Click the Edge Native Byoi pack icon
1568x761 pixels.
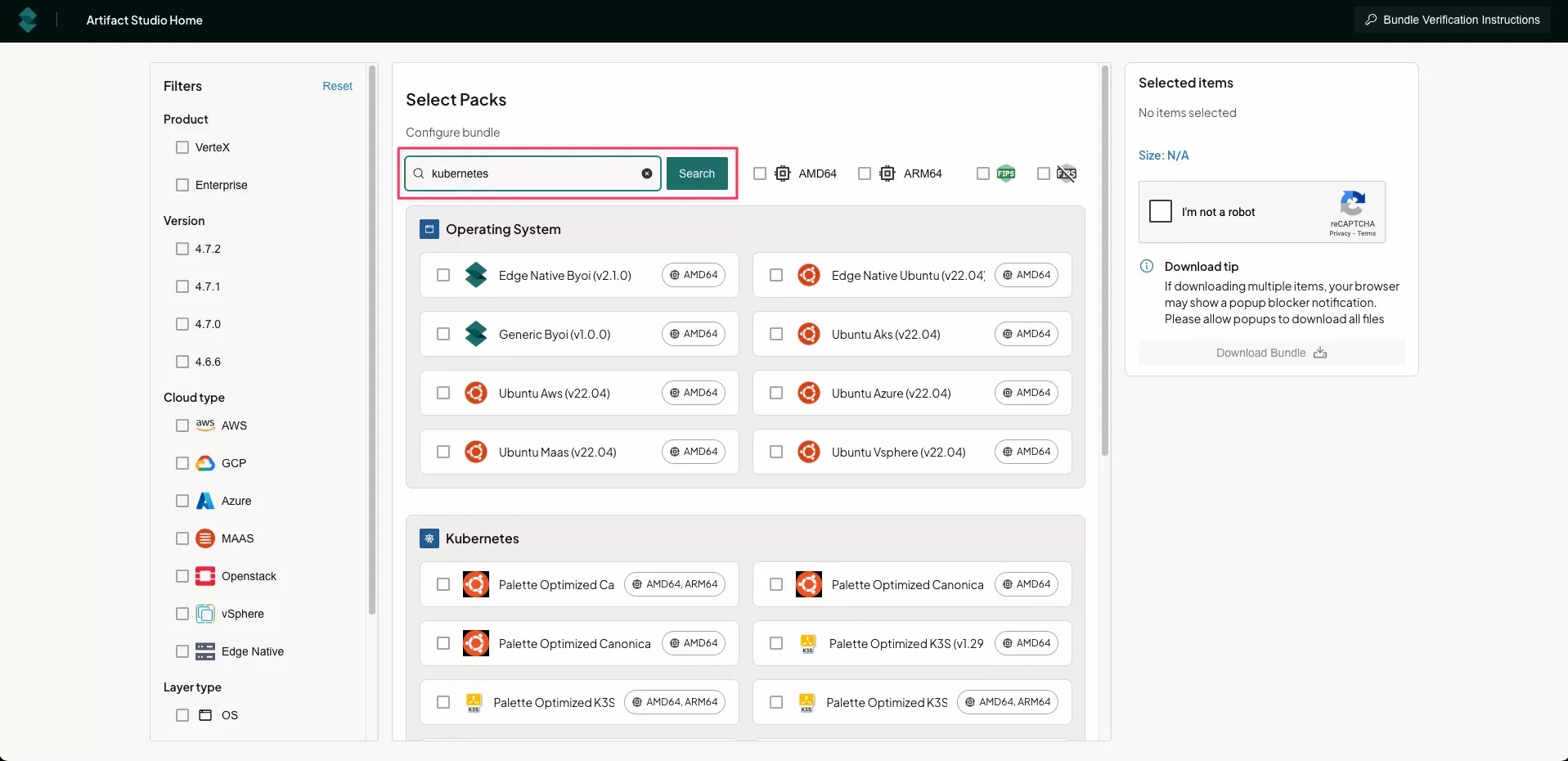[476, 275]
